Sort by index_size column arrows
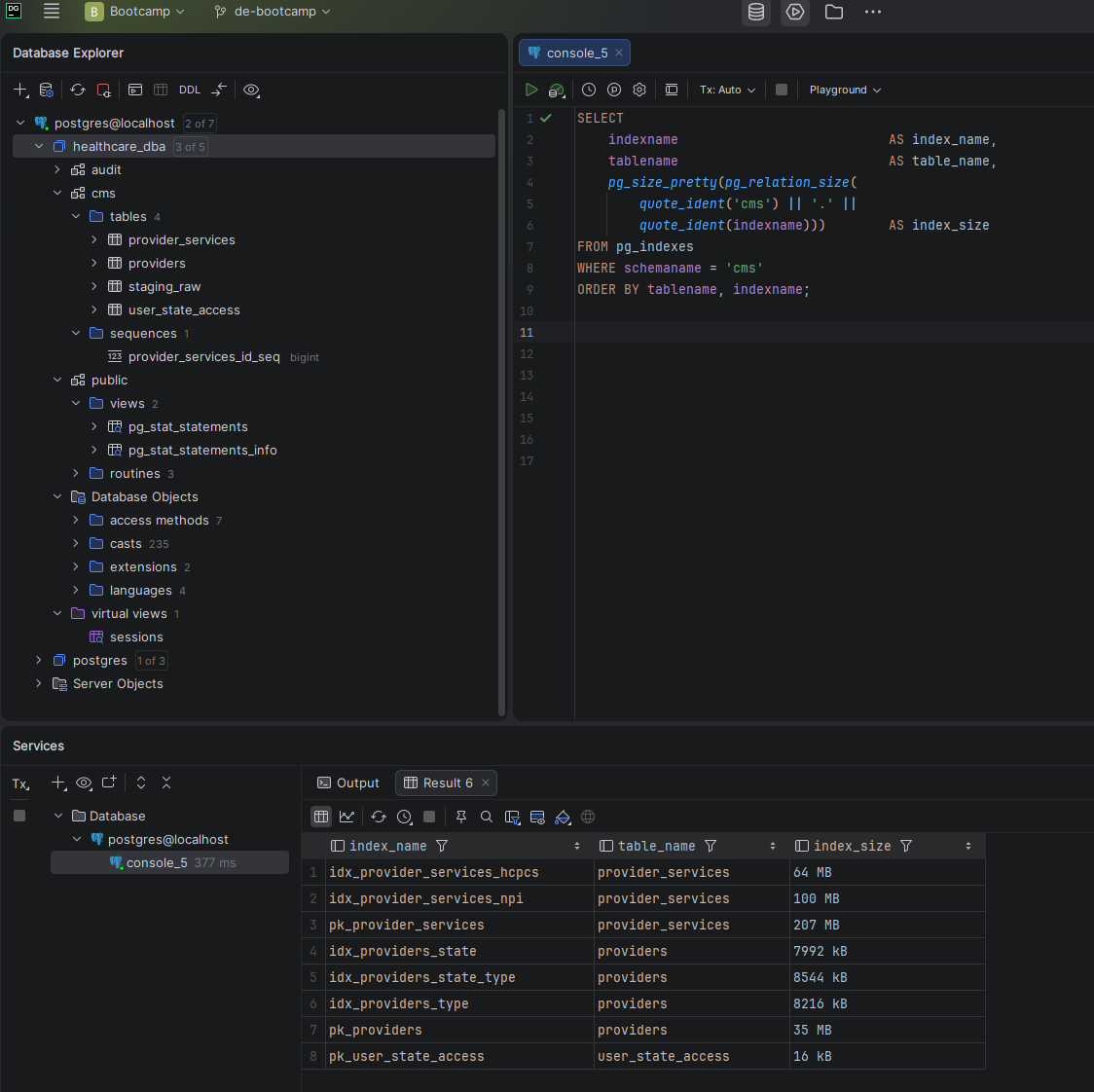Screen dimensions: 1094x1092 968,846
